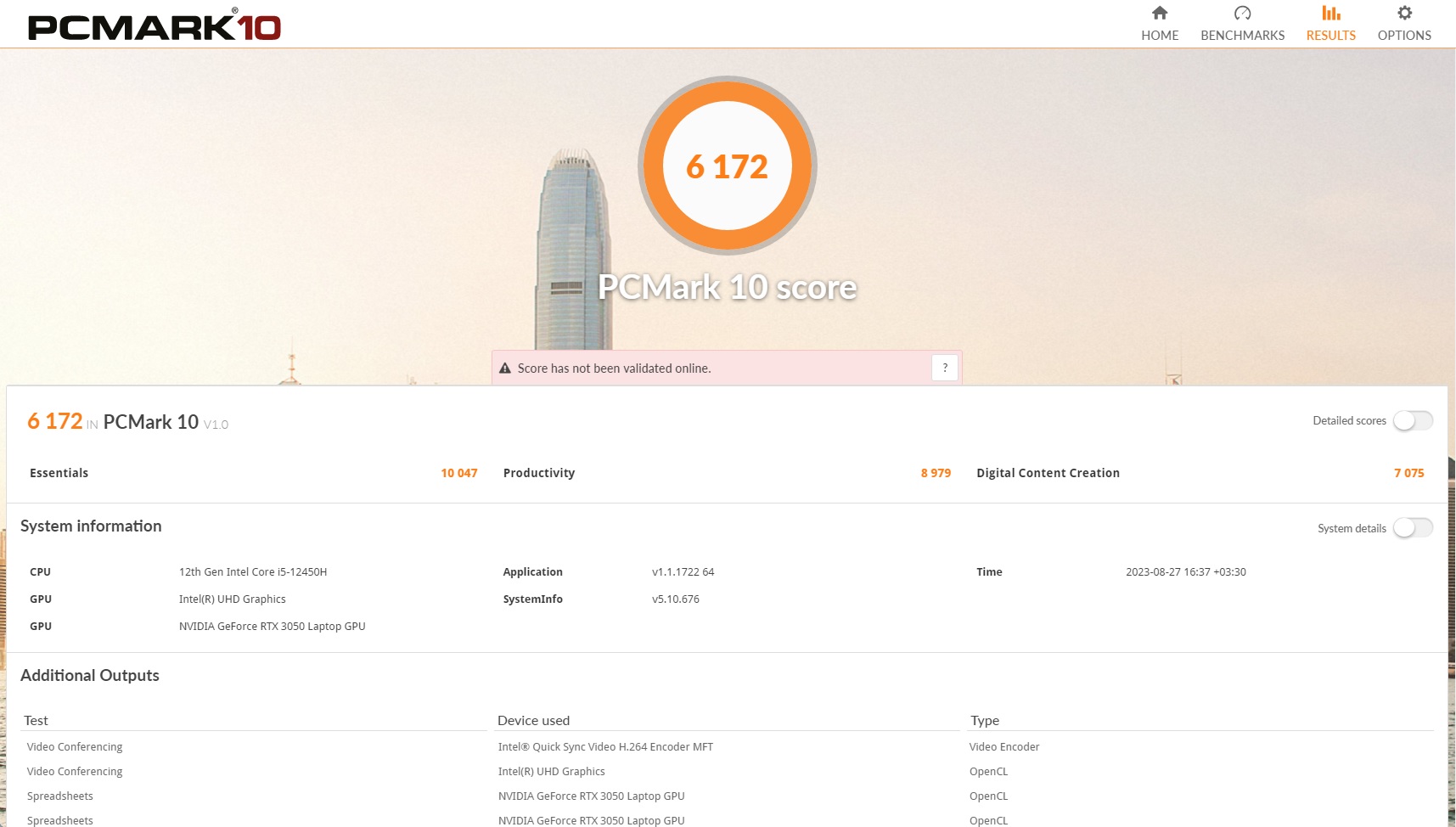The image size is (1456, 827).
Task: Click the Home house icon
Action: pos(1160,13)
